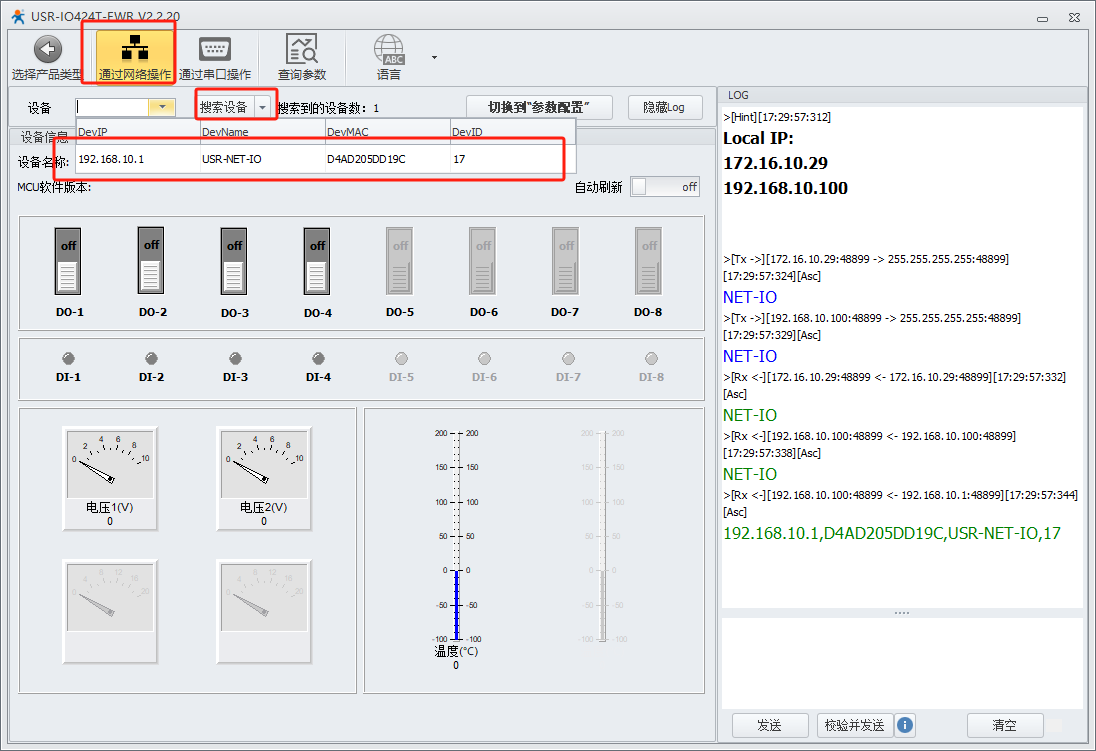This screenshot has height=751, width=1096.
Task: Click the back arrow 选择产品类型 icon
Action: (x=47, y=50)
